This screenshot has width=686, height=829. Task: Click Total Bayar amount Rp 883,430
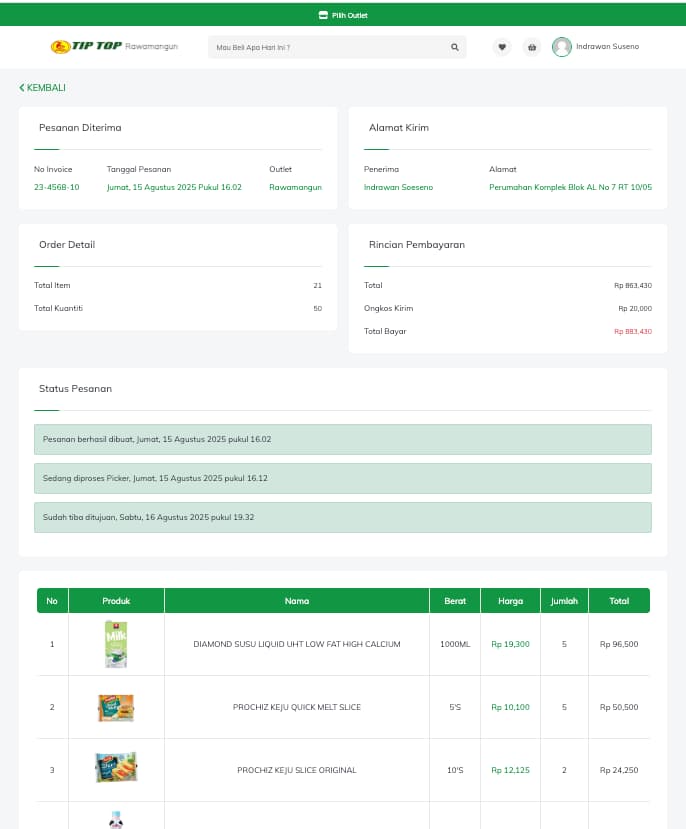633,331
